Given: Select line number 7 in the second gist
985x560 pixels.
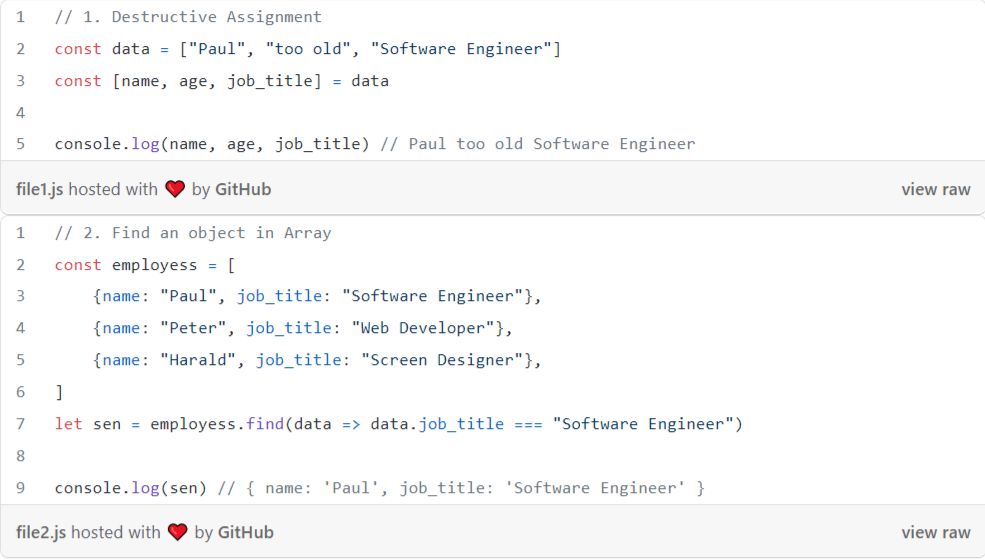Looking at the screenshot, I should tap(21, 424).
